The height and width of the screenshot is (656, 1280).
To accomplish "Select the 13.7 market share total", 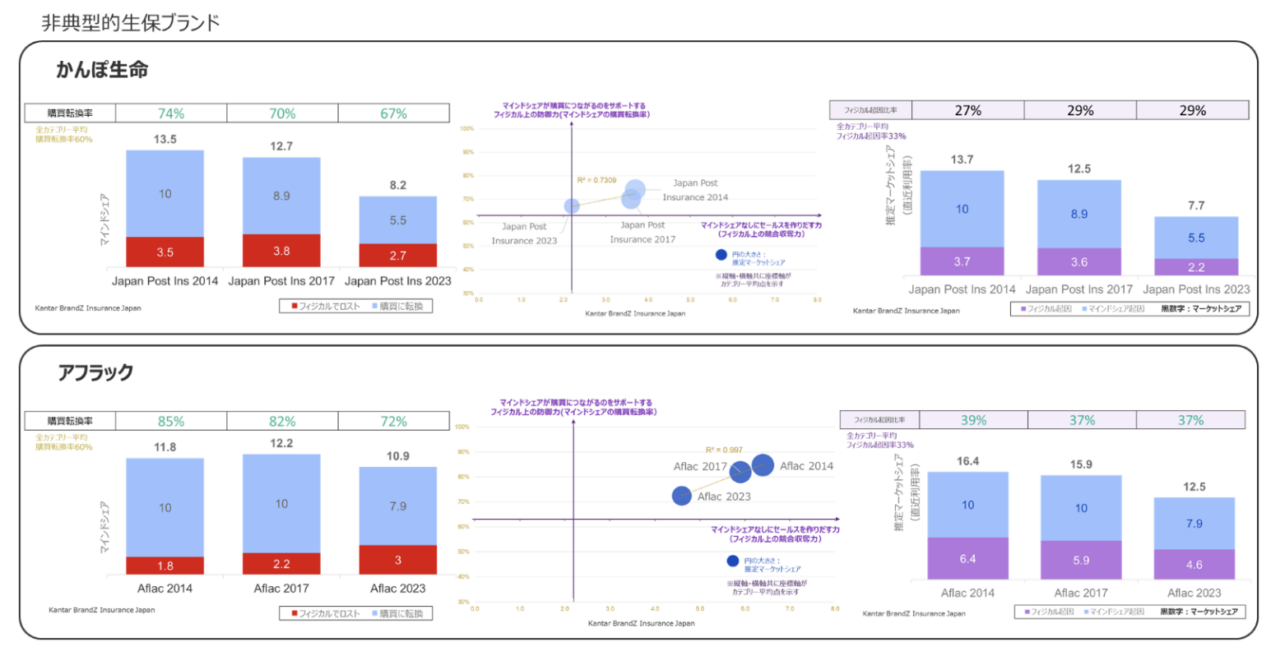I will point(961,160).
